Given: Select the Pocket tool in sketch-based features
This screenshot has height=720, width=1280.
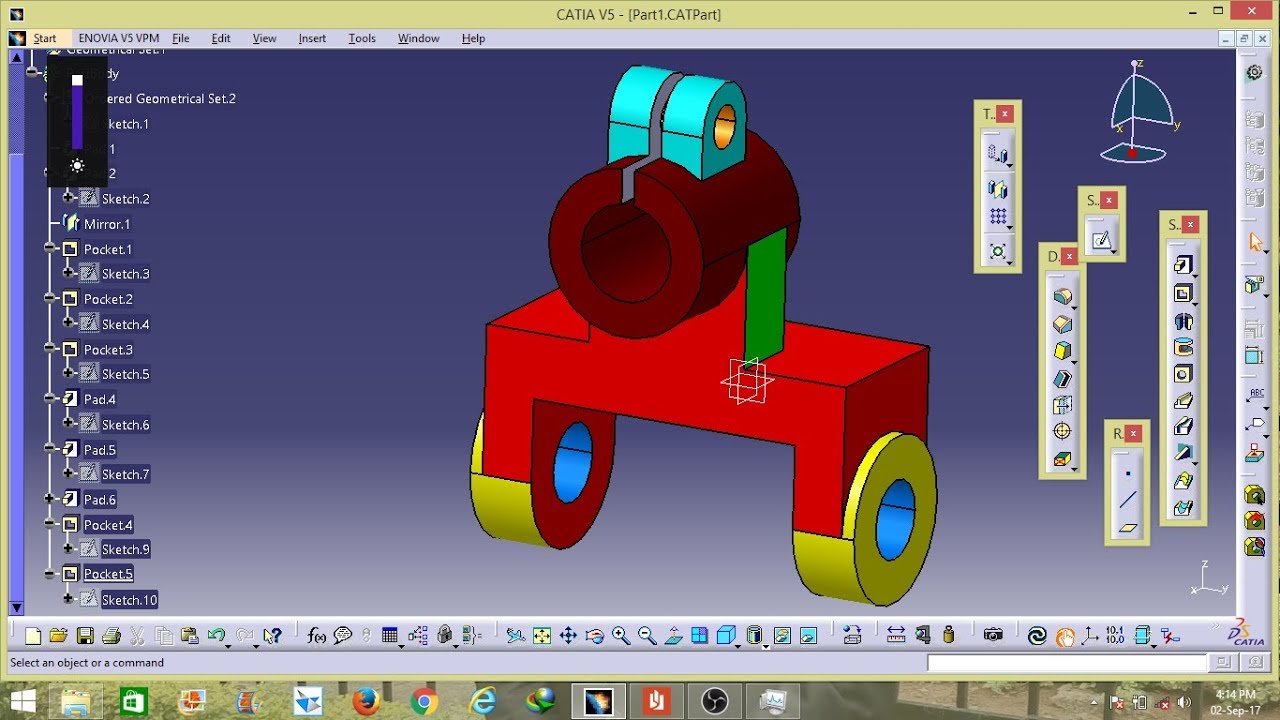Looking at the screenshot, I should click(x=1183, y=293).
